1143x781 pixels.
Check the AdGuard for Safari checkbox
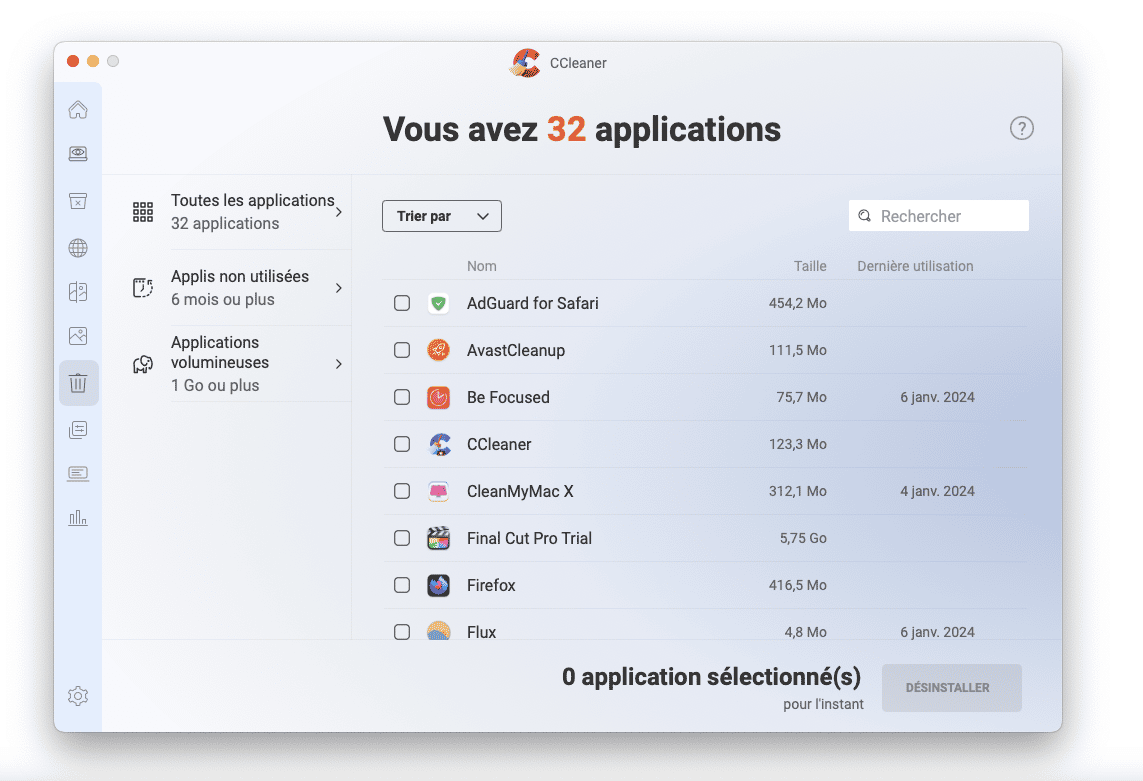point(402,303)
